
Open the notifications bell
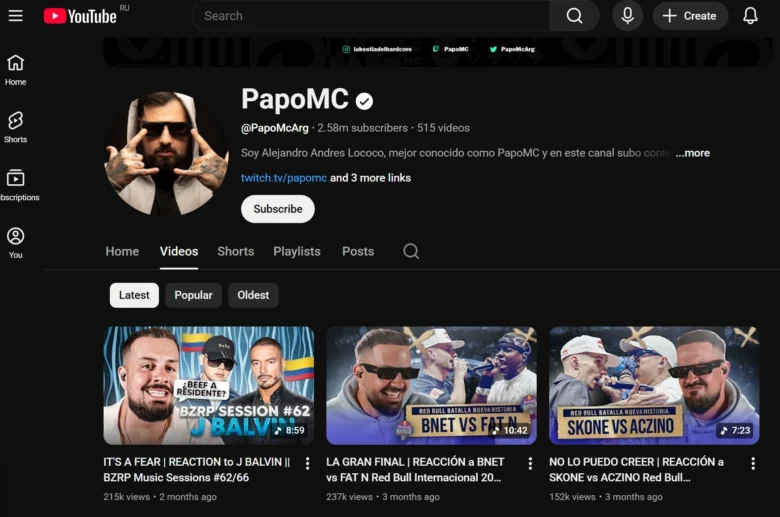[x=750, y=16]
